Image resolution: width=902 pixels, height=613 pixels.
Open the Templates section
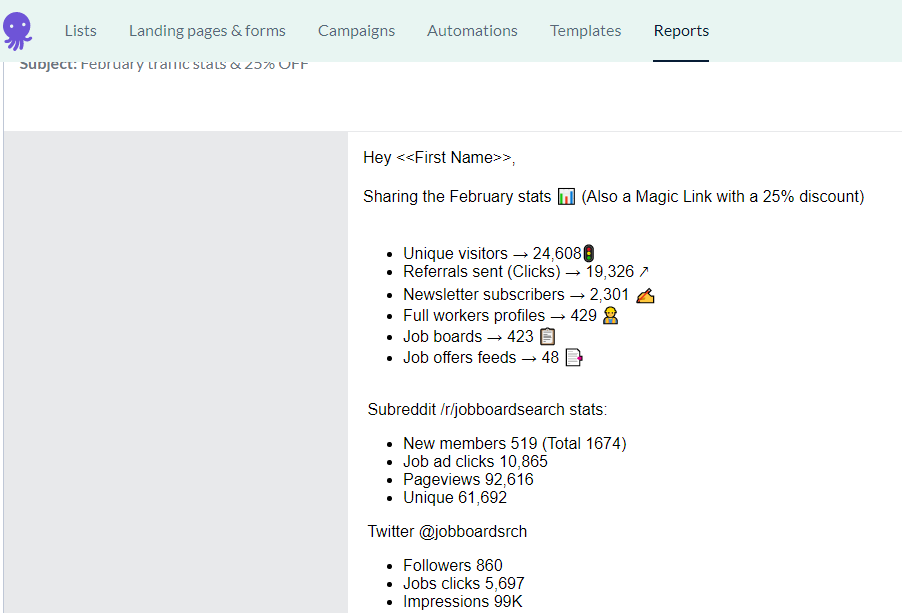(x=586, y=30)
